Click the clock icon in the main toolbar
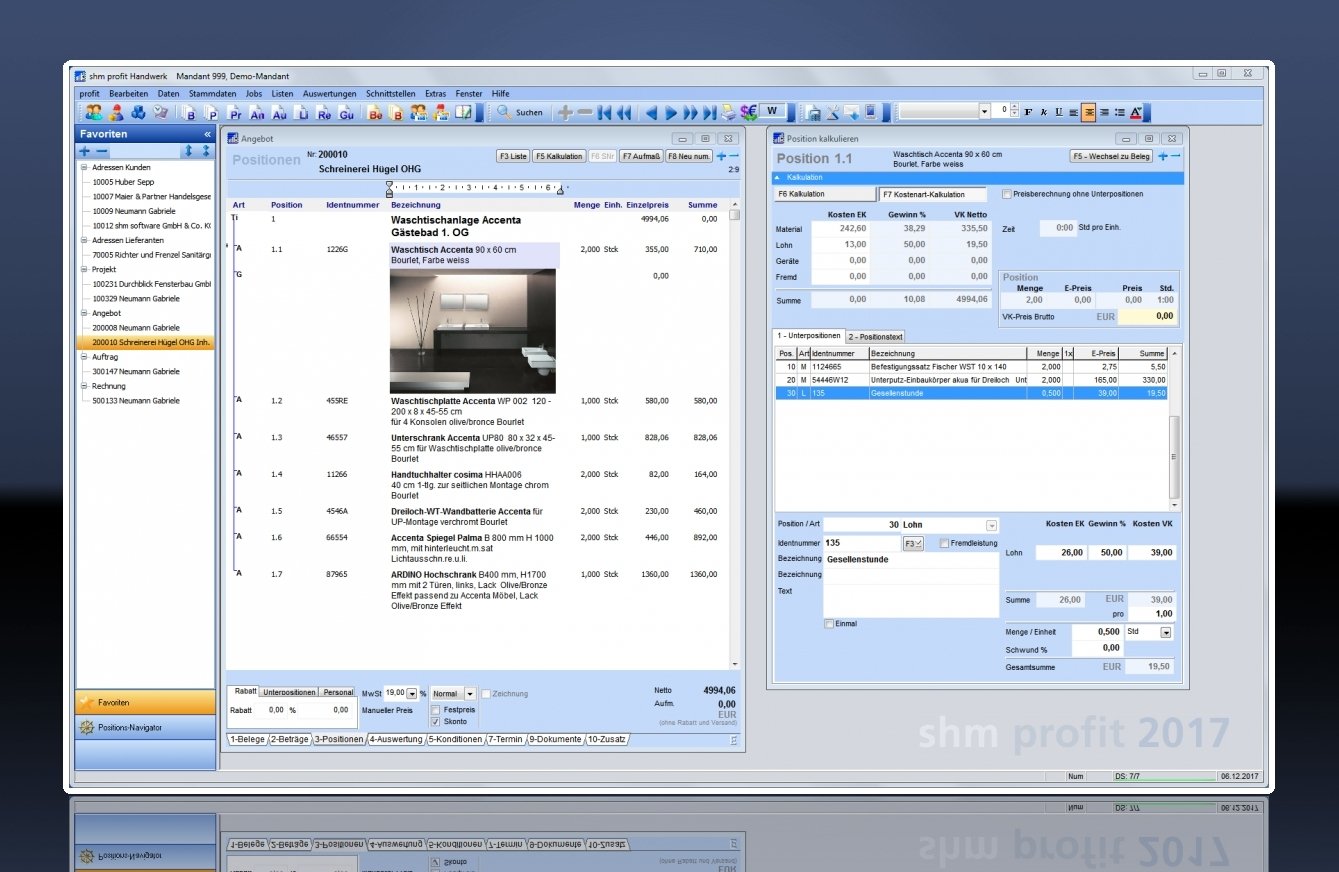 pos(160,113)
